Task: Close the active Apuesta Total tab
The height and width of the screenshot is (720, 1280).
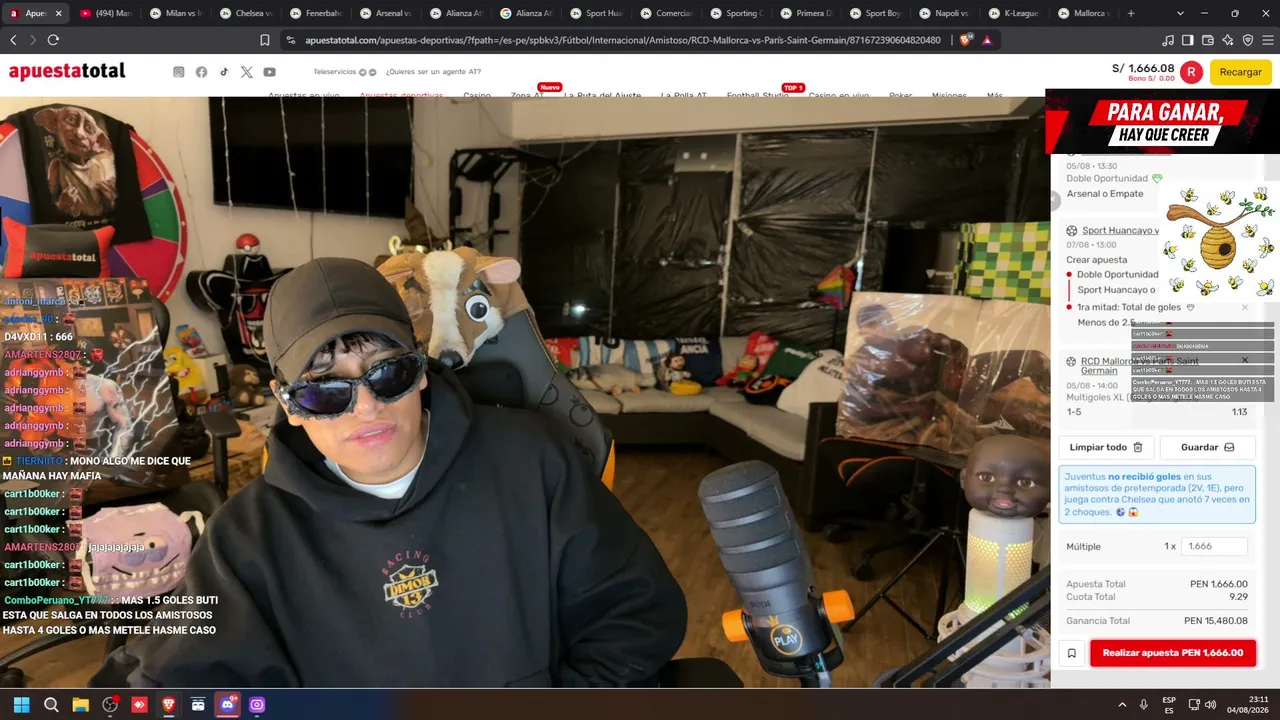Action: tap(59, 13)
